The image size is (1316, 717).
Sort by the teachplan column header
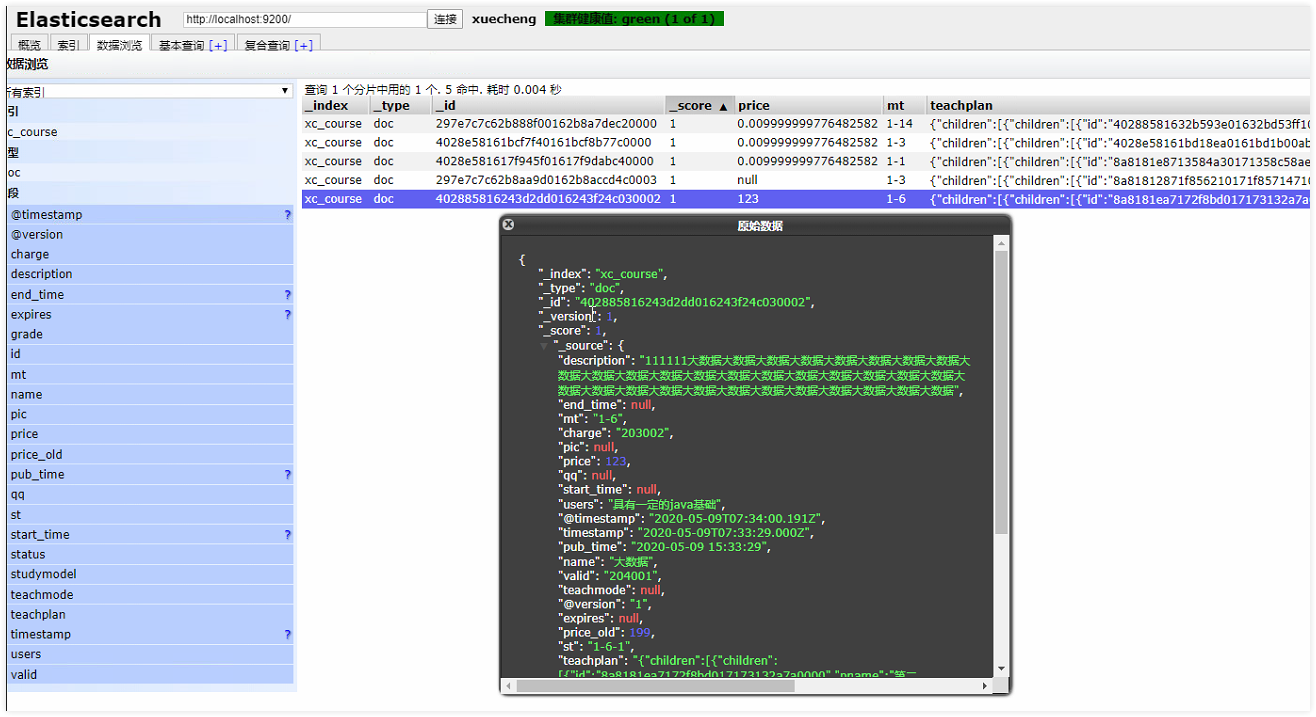point(1118,105)
